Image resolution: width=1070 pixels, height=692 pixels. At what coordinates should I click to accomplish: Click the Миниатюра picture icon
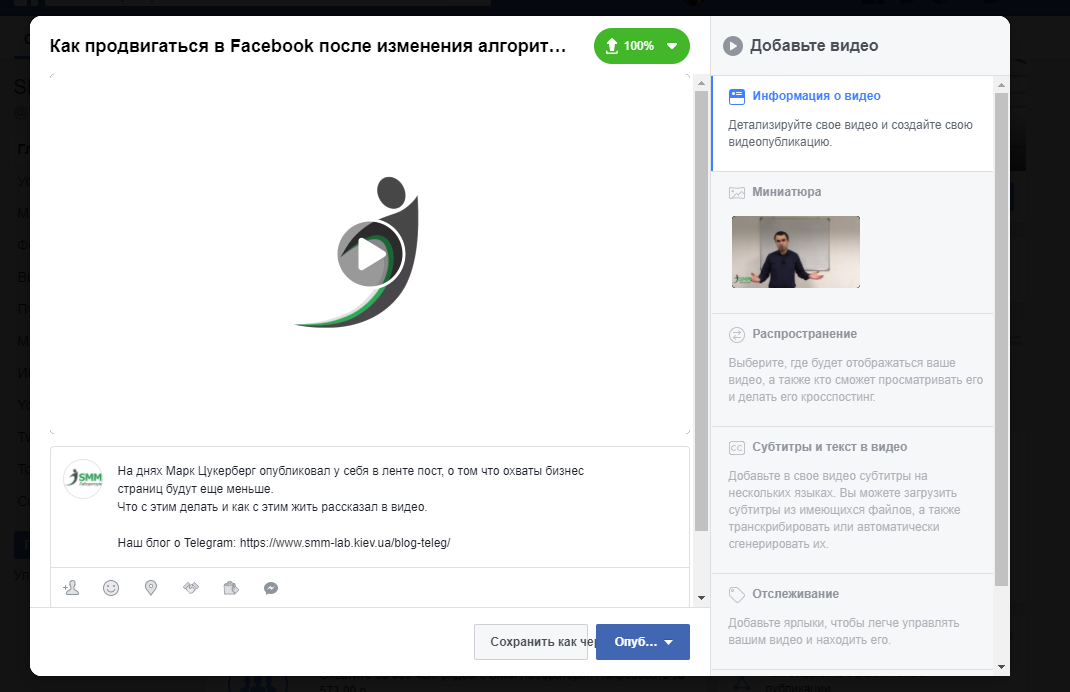pyautogui.click(x=737, y=192)
